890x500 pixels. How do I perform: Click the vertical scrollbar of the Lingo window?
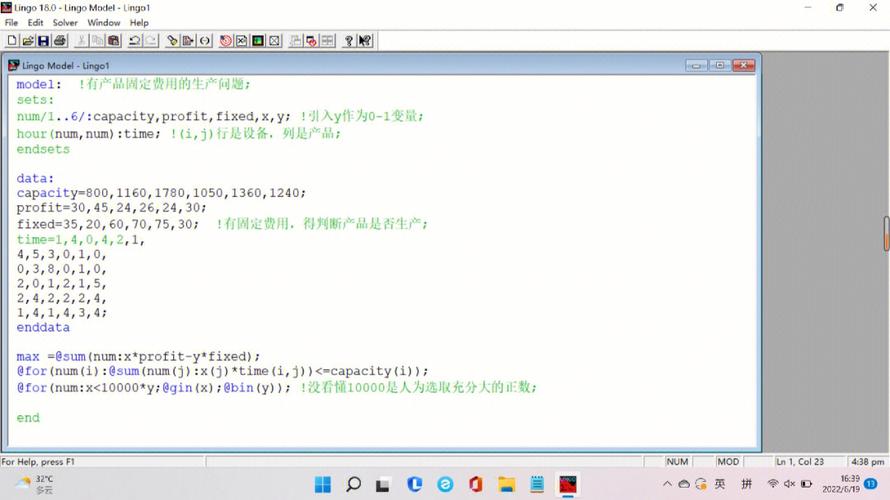click(885, 232)
